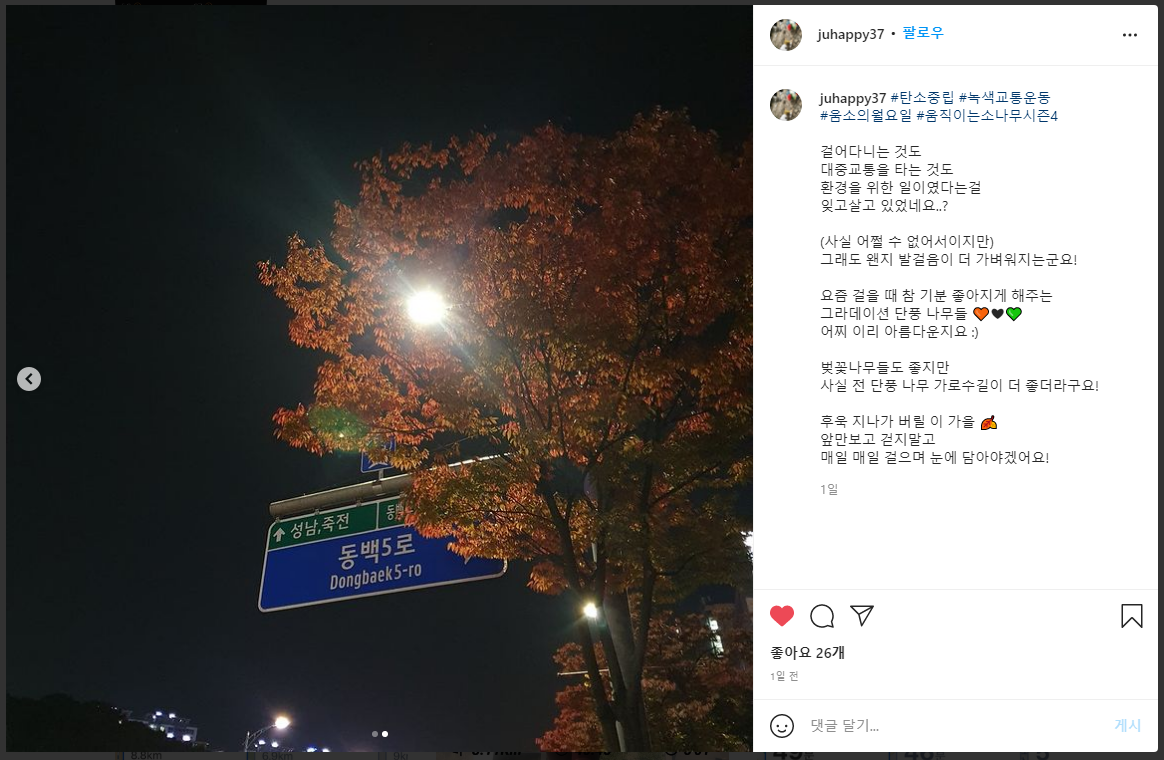Click caption avatar next to juhappy37

click(x=785, y=105)
